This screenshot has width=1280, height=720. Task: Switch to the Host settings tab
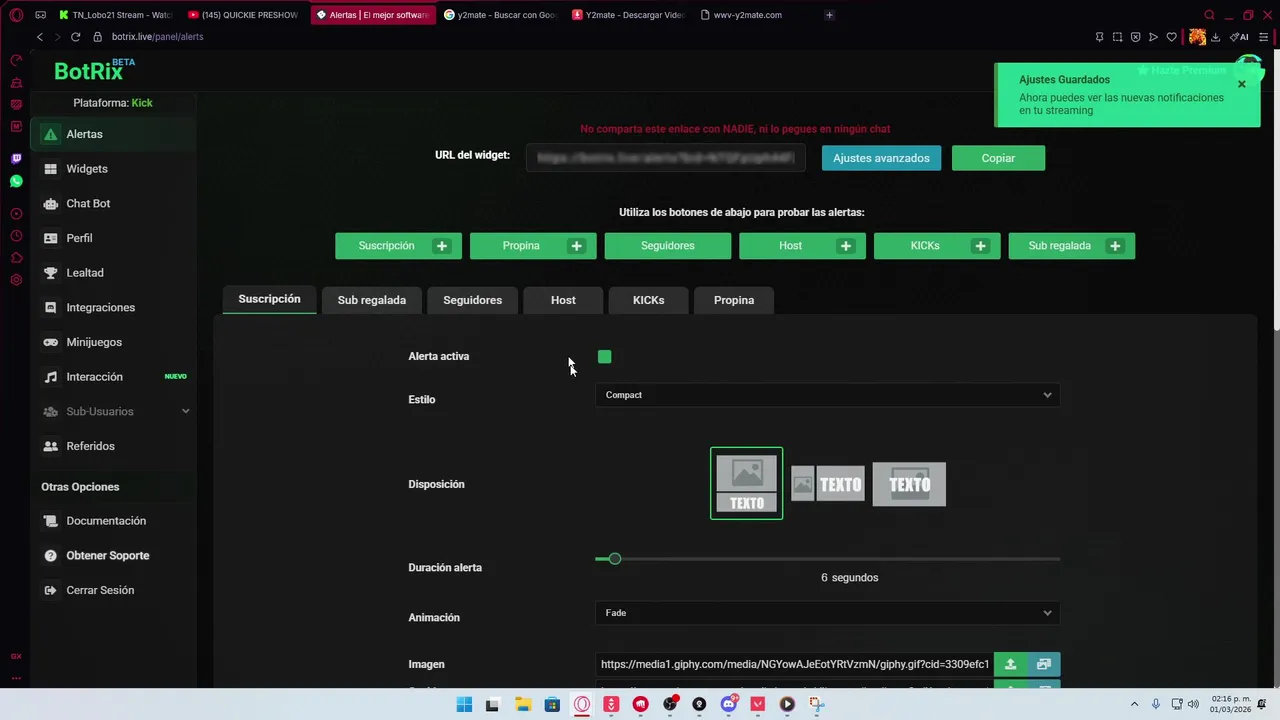click(563, 300)
